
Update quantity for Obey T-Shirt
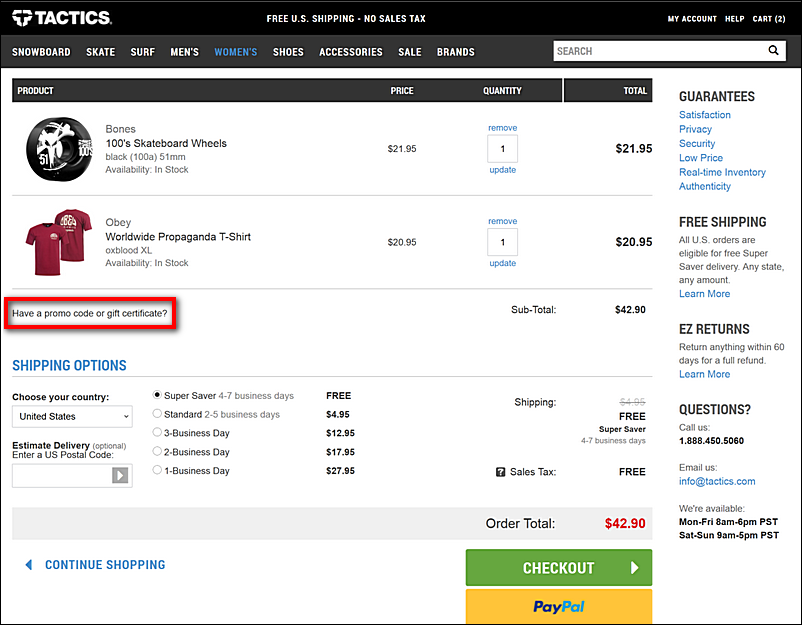tap(502, 263)
